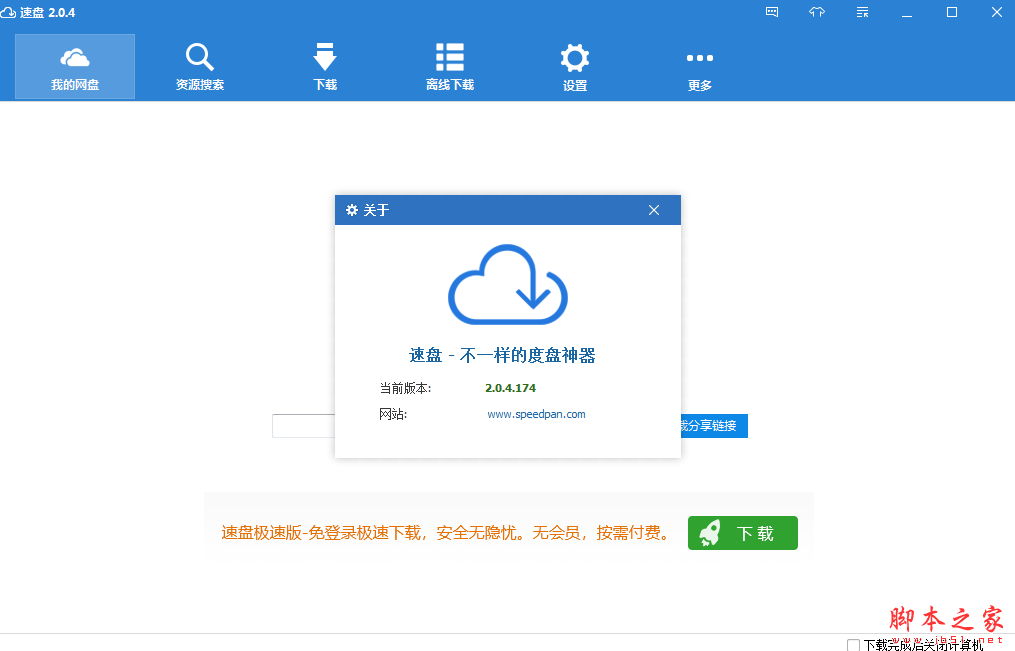Click the 速盘 2.0.4 app title
1015x651 pixels.
[x=47, y=12]
